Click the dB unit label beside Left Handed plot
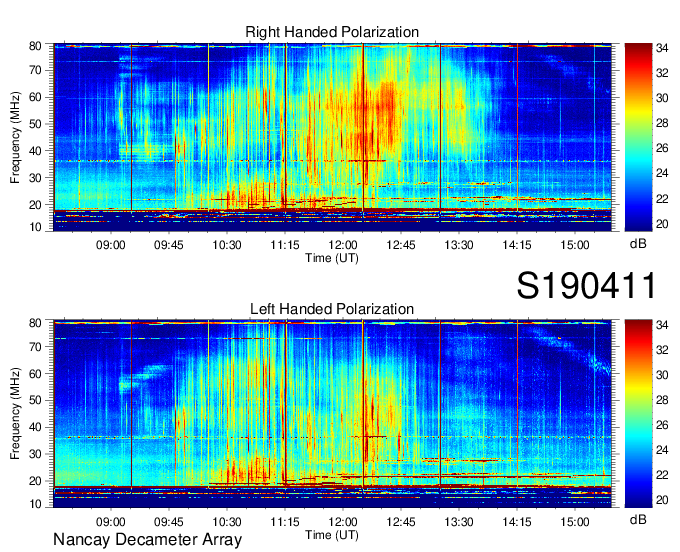This screenshot has height=552, width=680. point(638,519)
